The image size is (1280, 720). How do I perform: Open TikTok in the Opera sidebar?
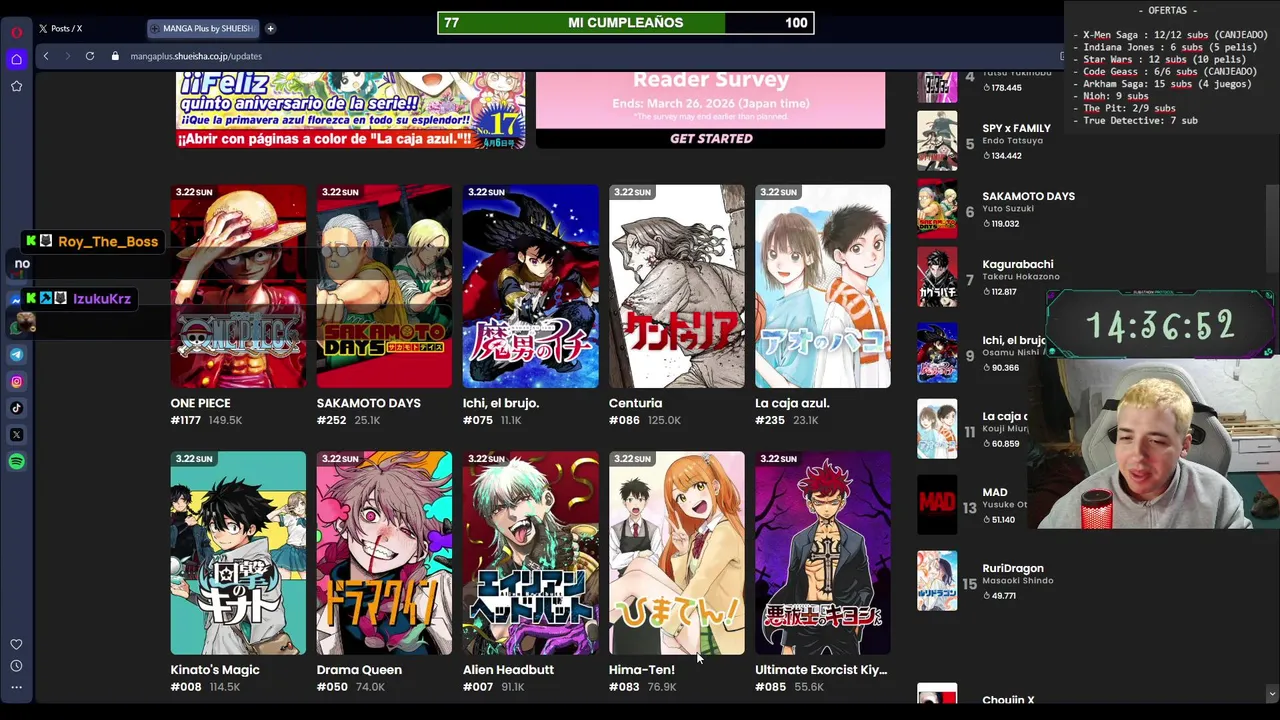16,408
